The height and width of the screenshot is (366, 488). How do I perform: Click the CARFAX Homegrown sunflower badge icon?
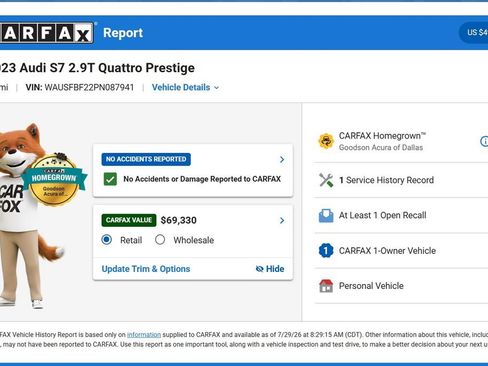[326, 141]
